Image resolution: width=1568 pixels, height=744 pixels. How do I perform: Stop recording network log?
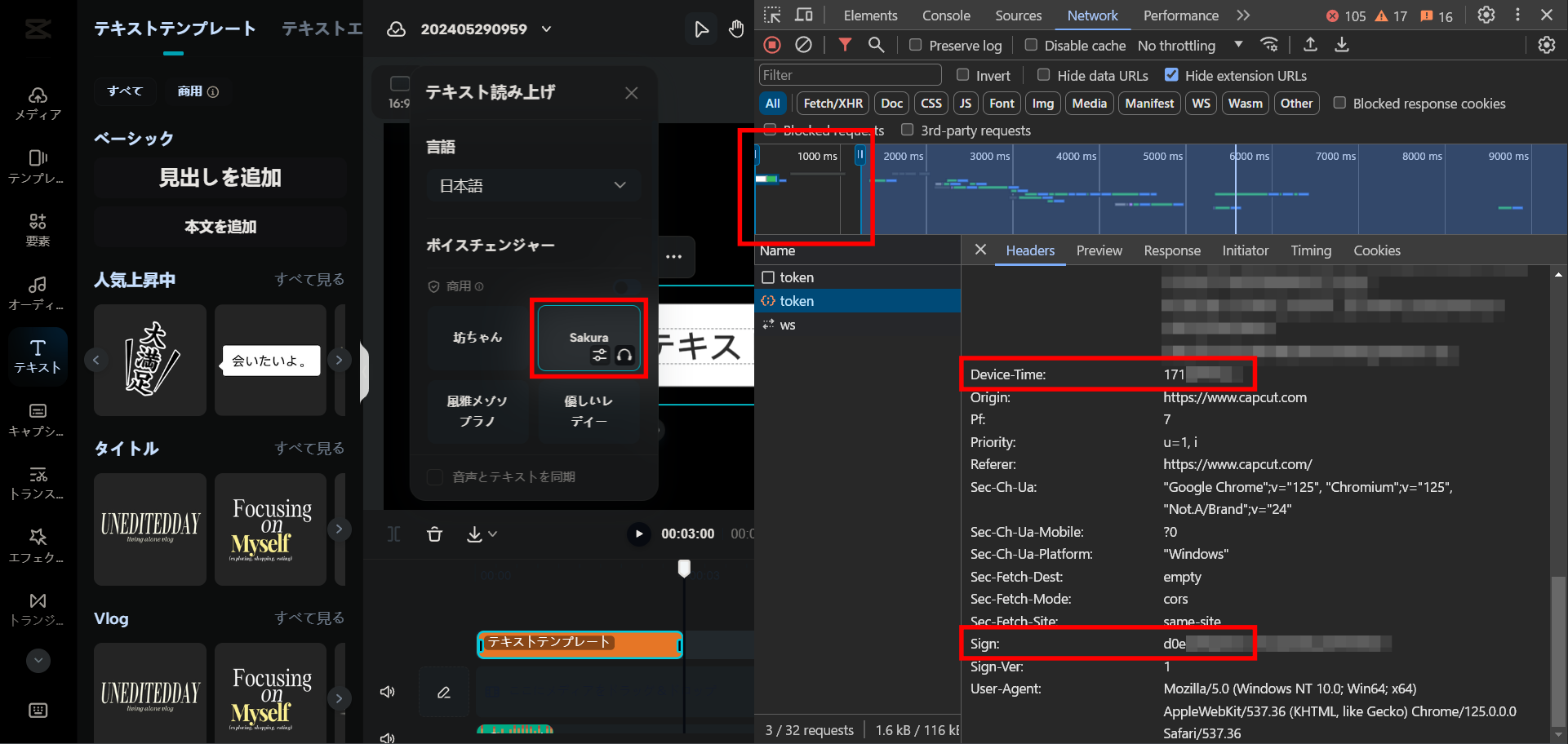(772, 45)
